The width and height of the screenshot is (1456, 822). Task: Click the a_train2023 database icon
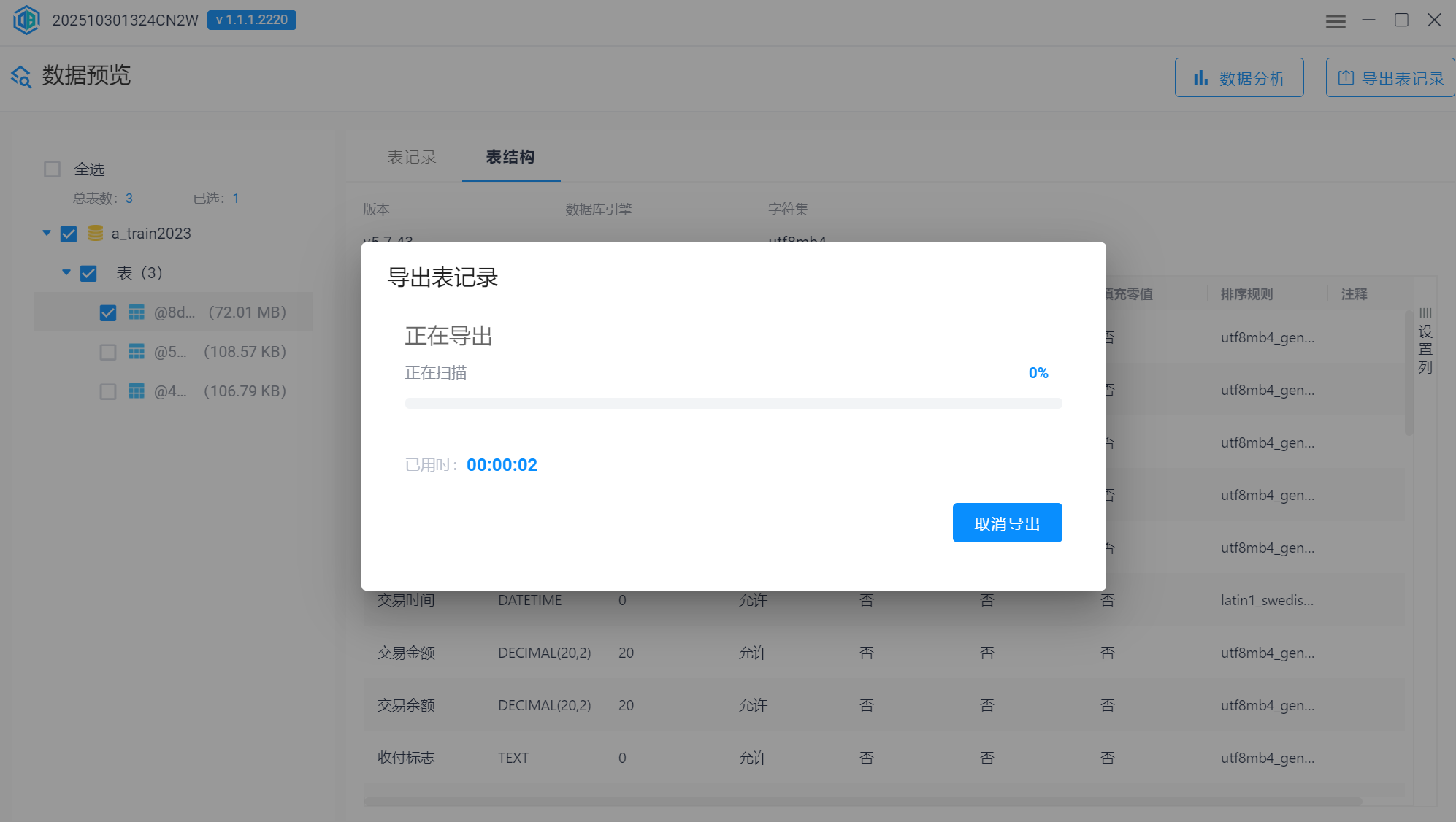point(95,233)
